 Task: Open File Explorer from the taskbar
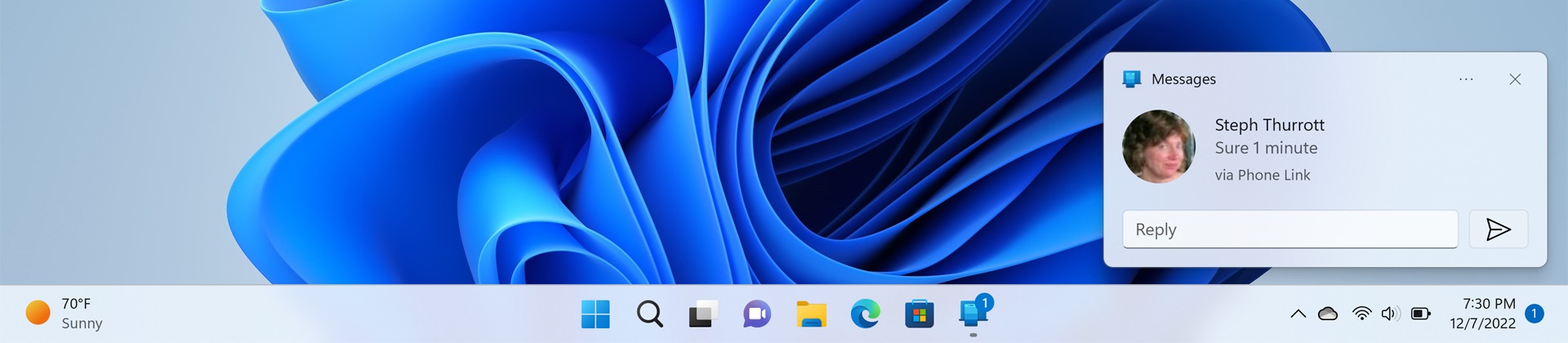(x=811, y=314)
